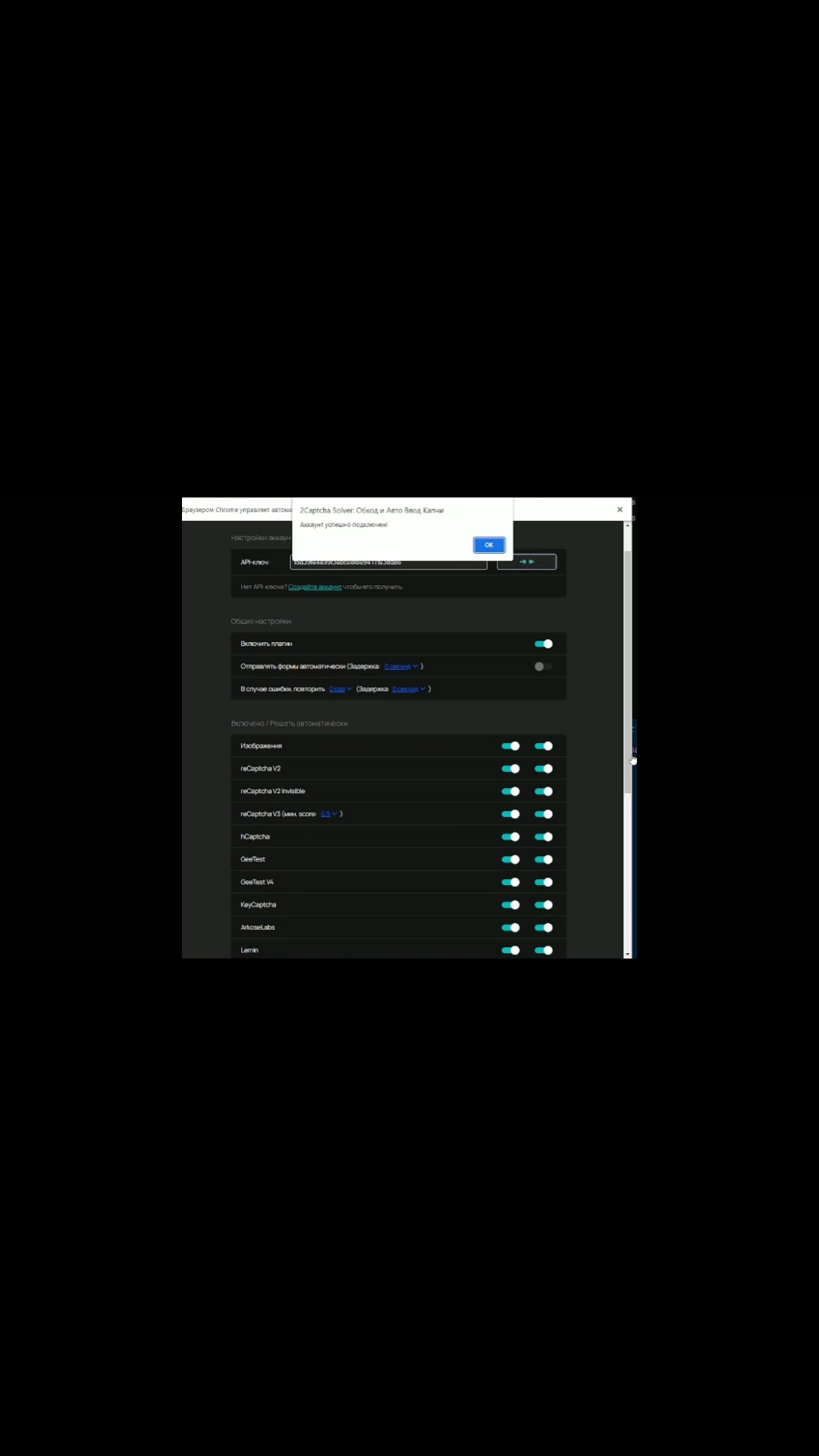Close the Chrome automation infobar with X

(620, 510)
